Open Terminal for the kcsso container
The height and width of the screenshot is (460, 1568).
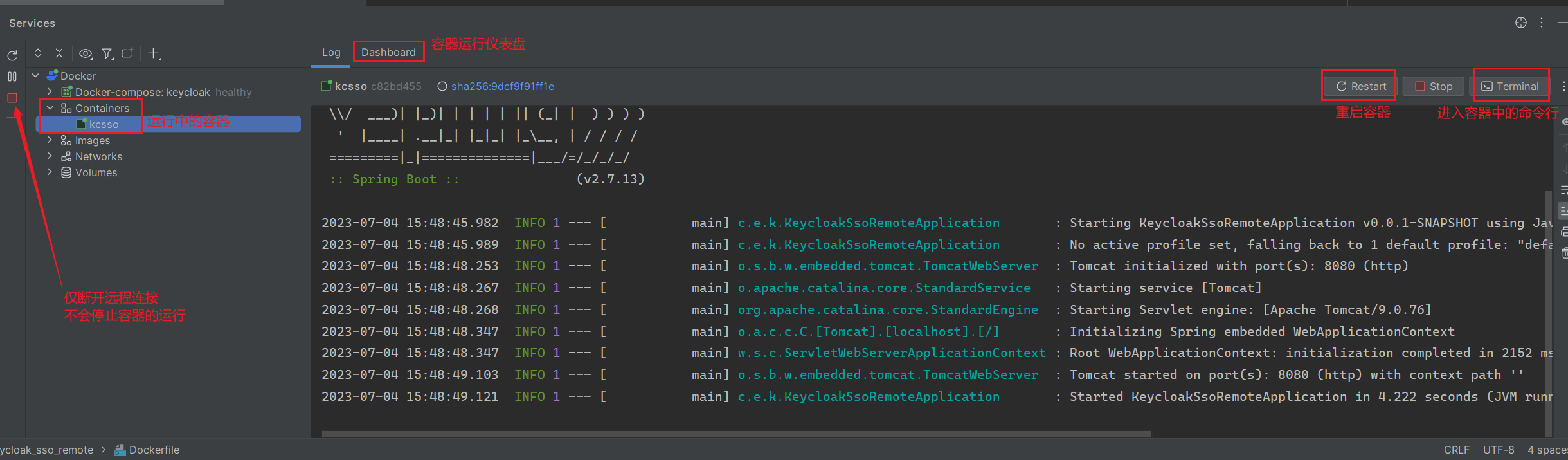(x=1510, y=86)
